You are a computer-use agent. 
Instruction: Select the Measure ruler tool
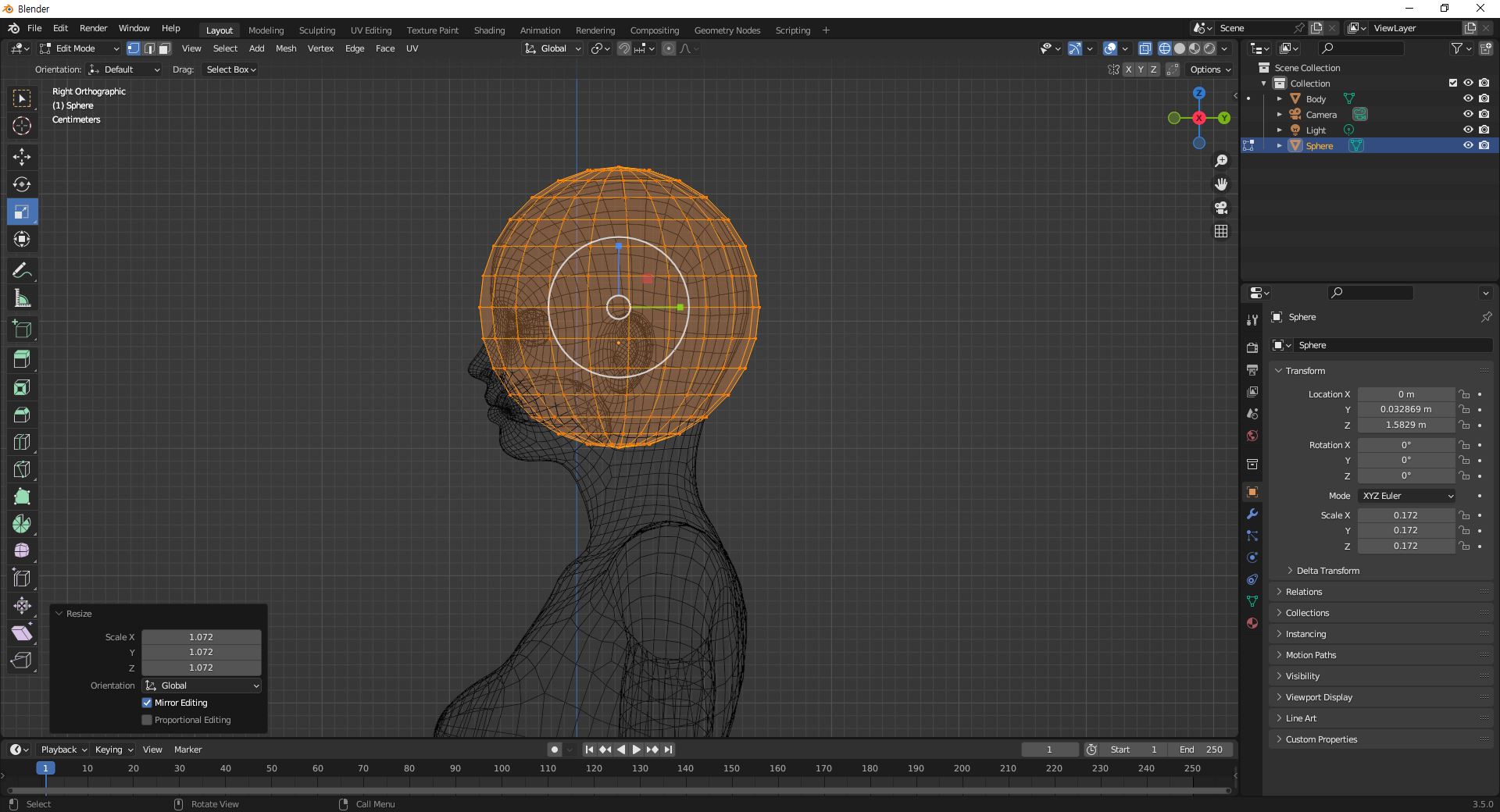22,299
